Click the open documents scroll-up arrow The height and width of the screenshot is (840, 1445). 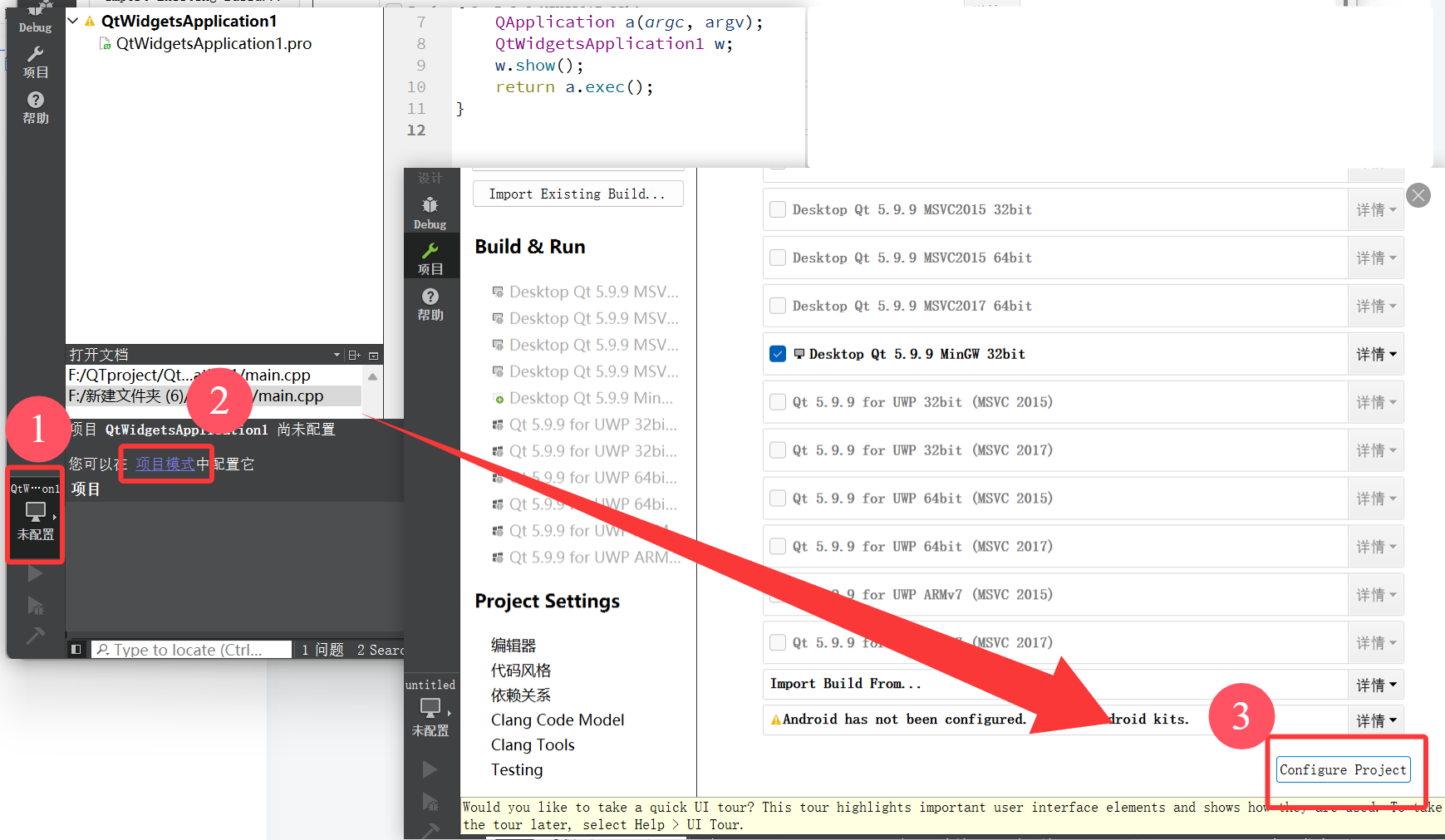pyautogui.click(x=373, y=376)
